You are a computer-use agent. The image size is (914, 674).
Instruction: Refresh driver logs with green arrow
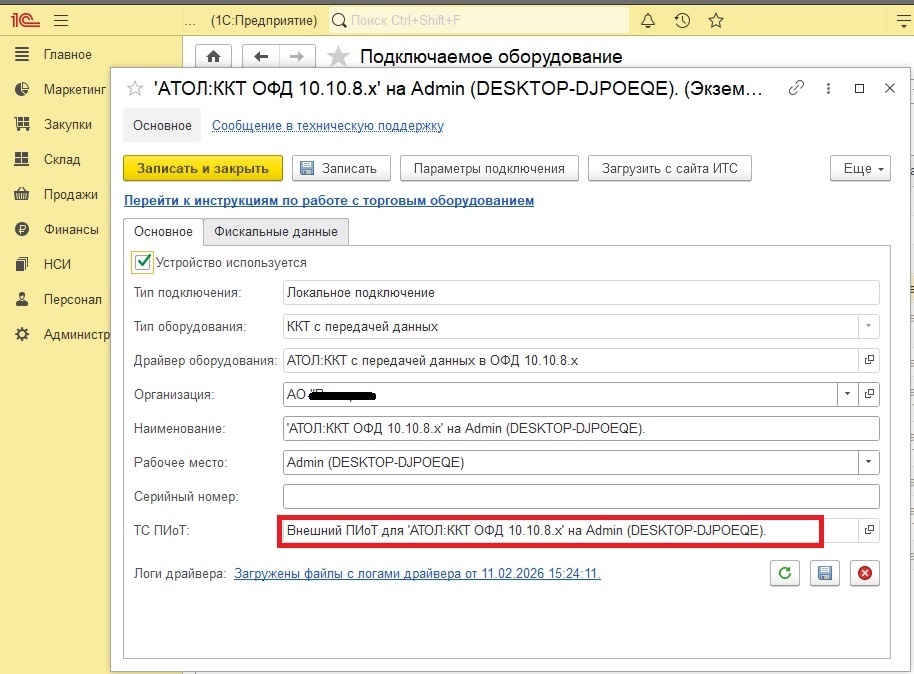coord(785,573)
